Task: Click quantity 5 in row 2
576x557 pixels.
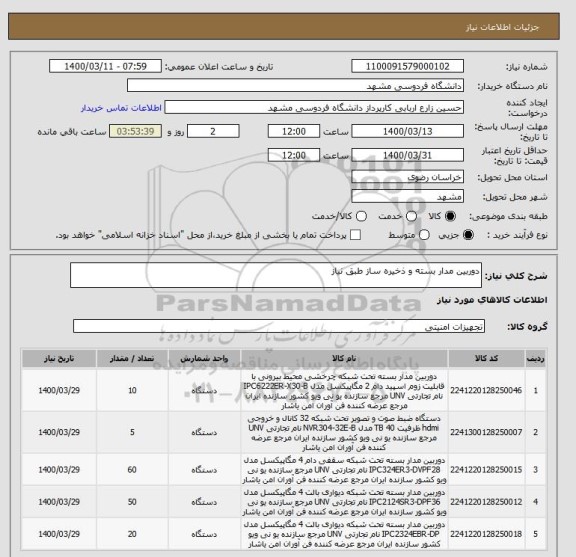Action: click(x=132, y=432)
